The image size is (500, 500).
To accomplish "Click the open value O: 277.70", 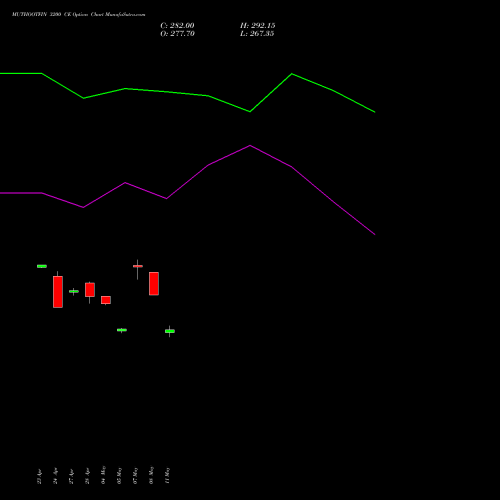I will [x=177, y=34].
